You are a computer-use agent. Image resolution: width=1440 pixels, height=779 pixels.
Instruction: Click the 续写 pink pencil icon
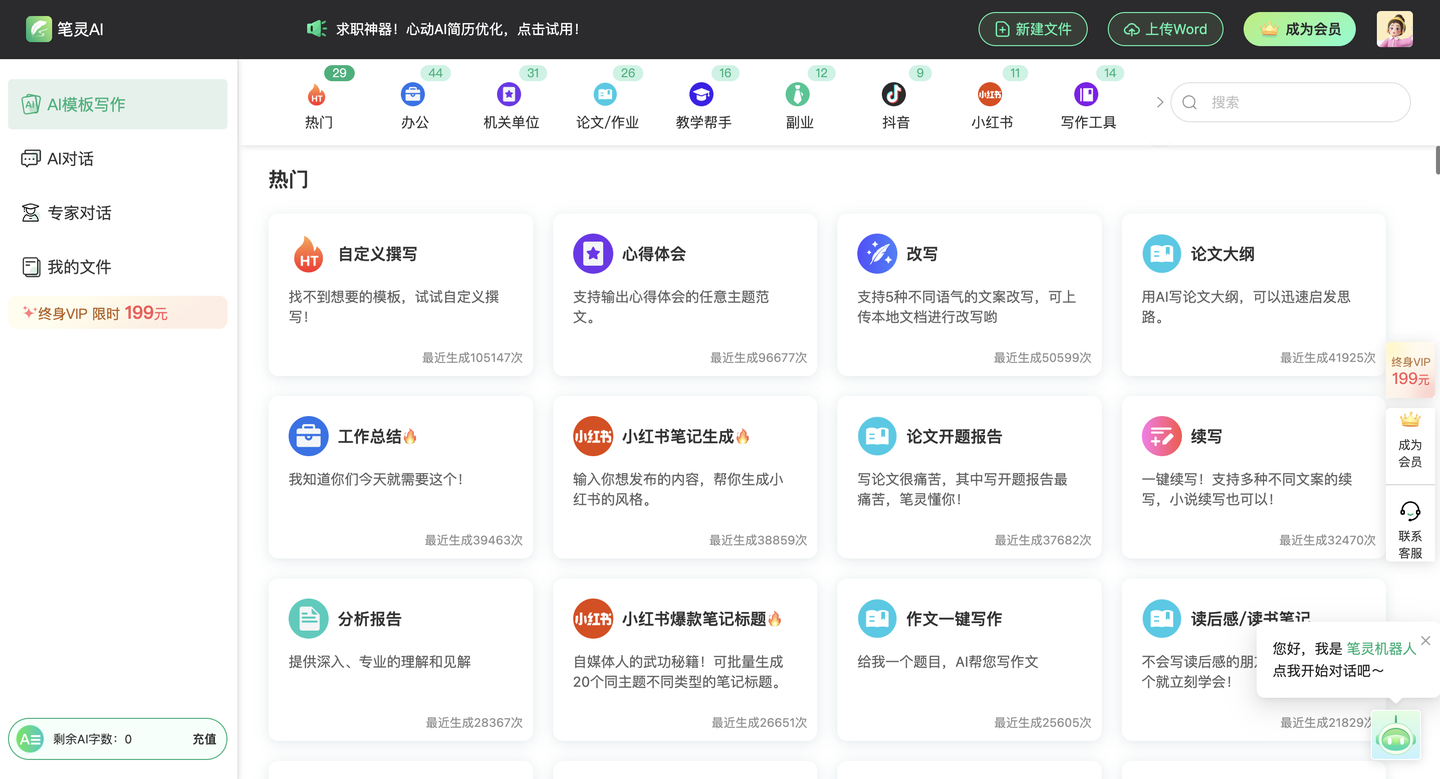pos(1161,436)
